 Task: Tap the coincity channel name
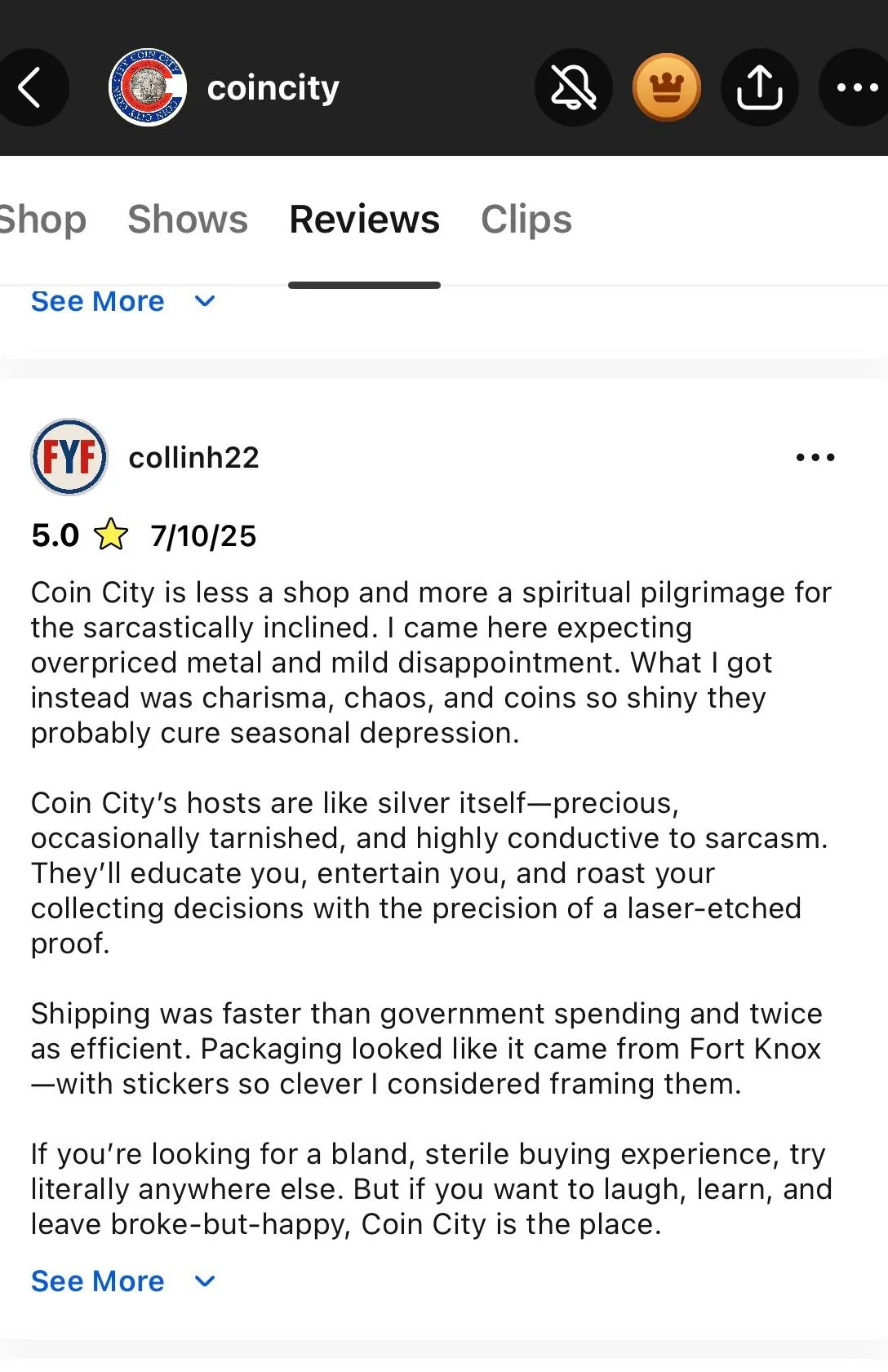click(x=273, y=88)
